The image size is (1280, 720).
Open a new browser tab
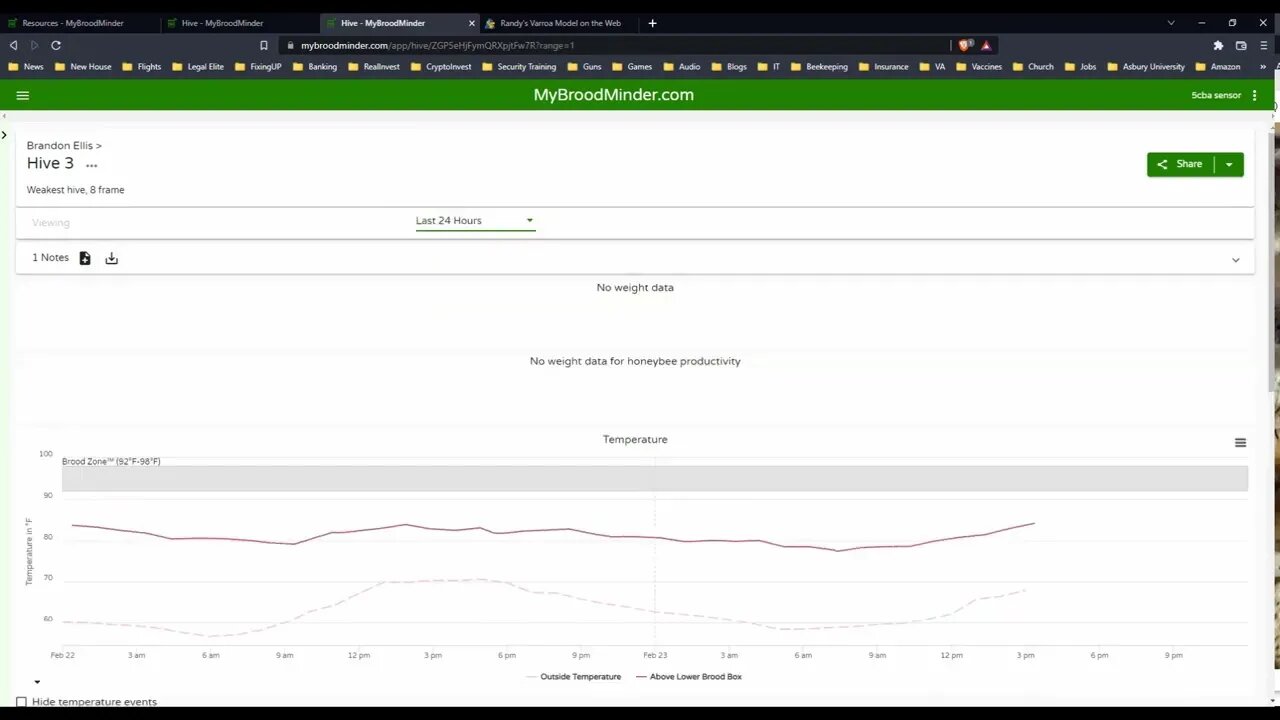pos(652,23)
